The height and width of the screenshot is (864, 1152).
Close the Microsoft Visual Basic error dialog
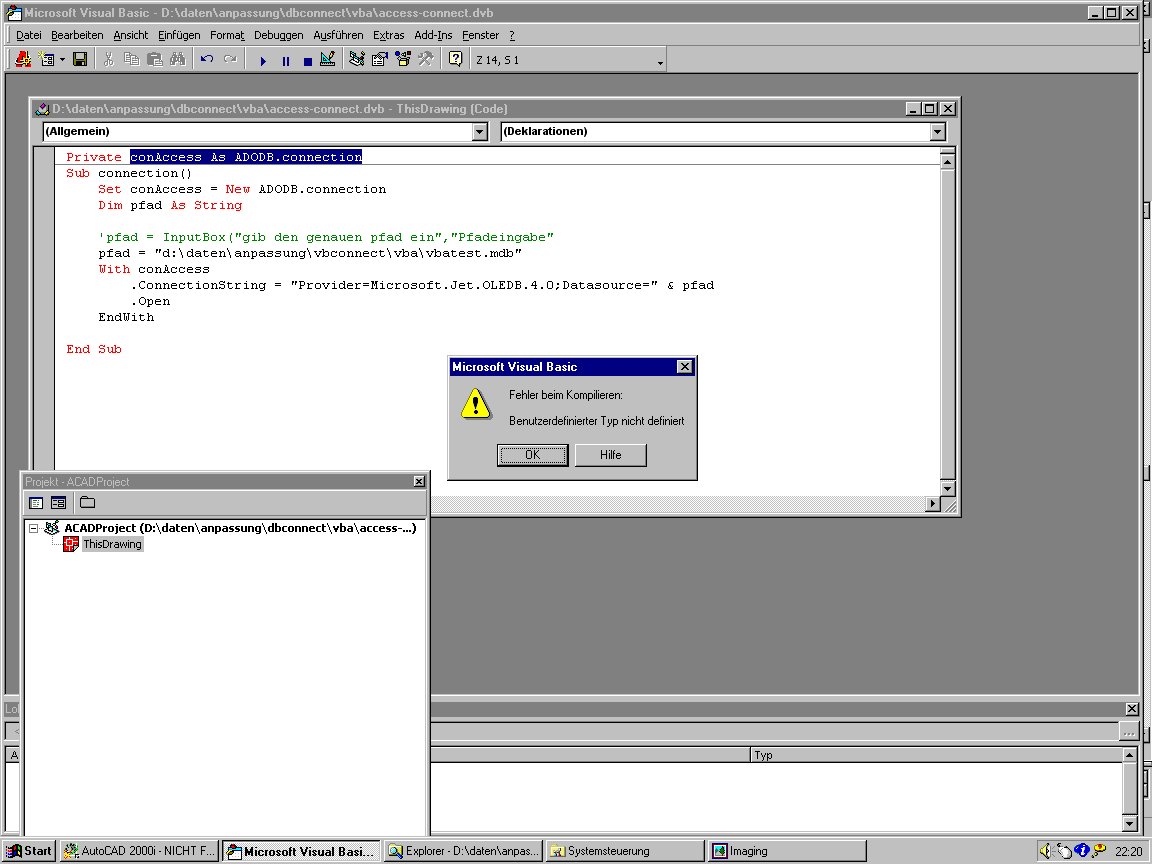(684, 367)
